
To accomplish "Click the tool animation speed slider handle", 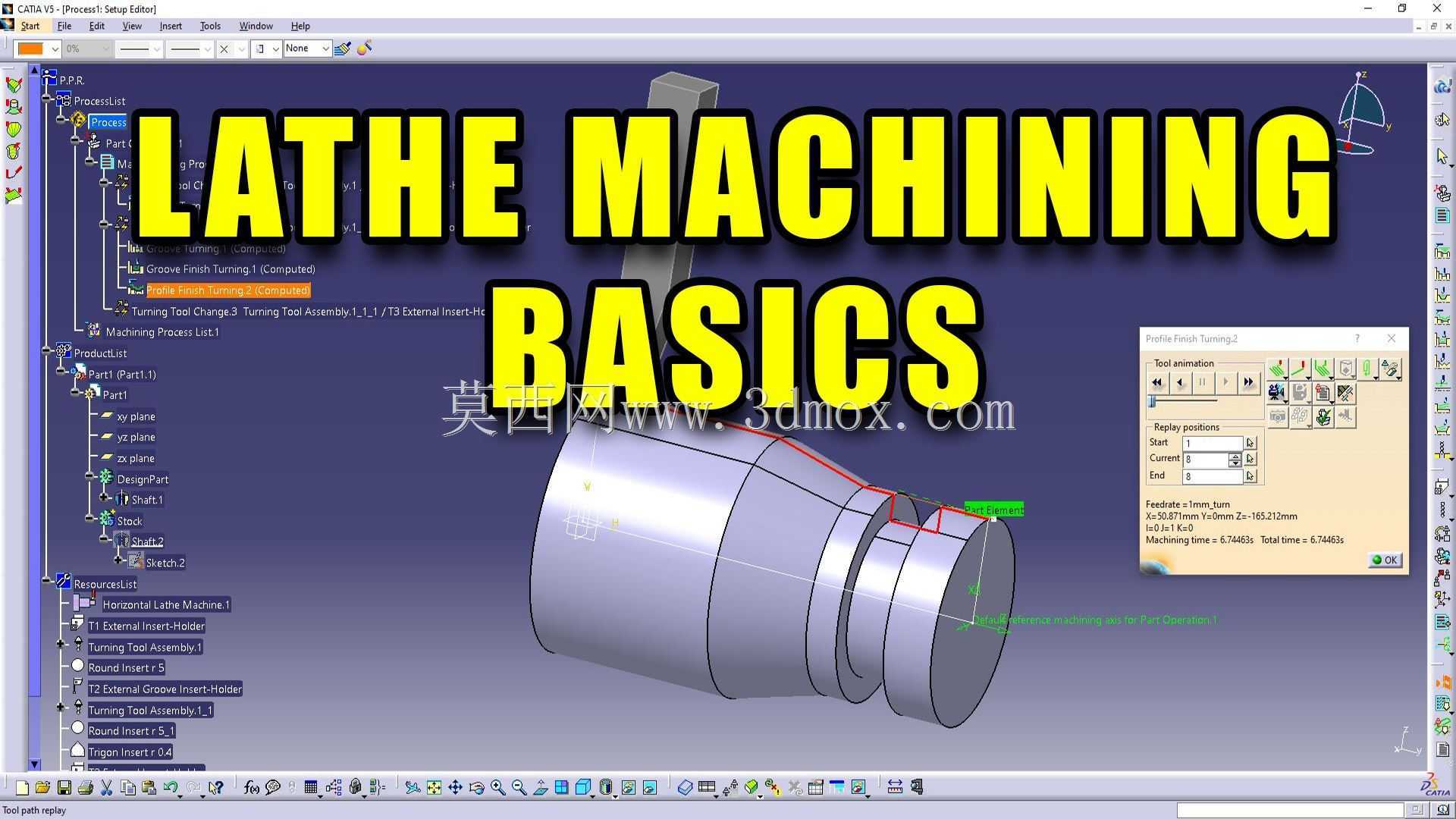I will coord(1152,401).
